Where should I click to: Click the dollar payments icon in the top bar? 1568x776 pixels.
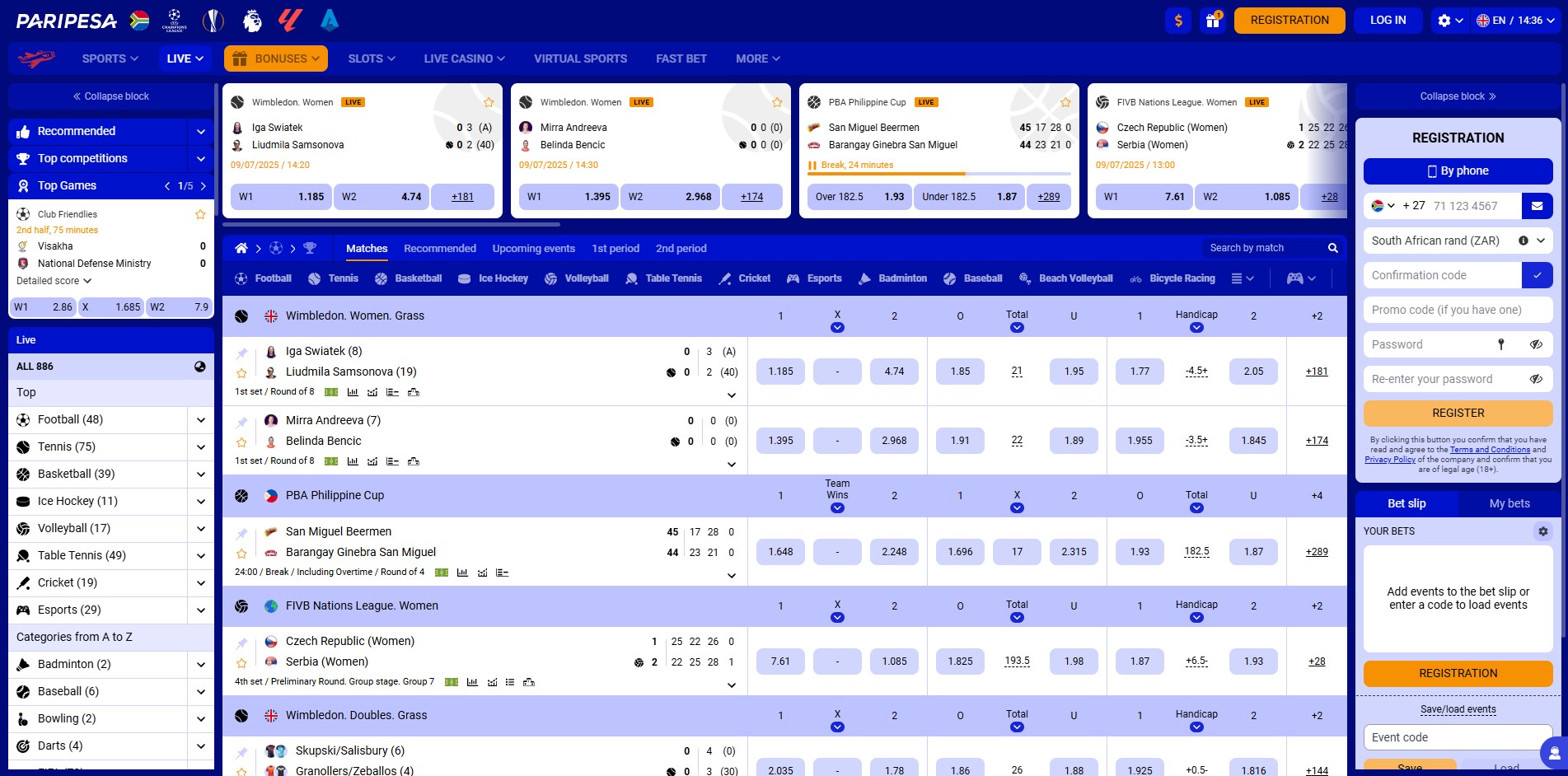tap(1178, 21)
